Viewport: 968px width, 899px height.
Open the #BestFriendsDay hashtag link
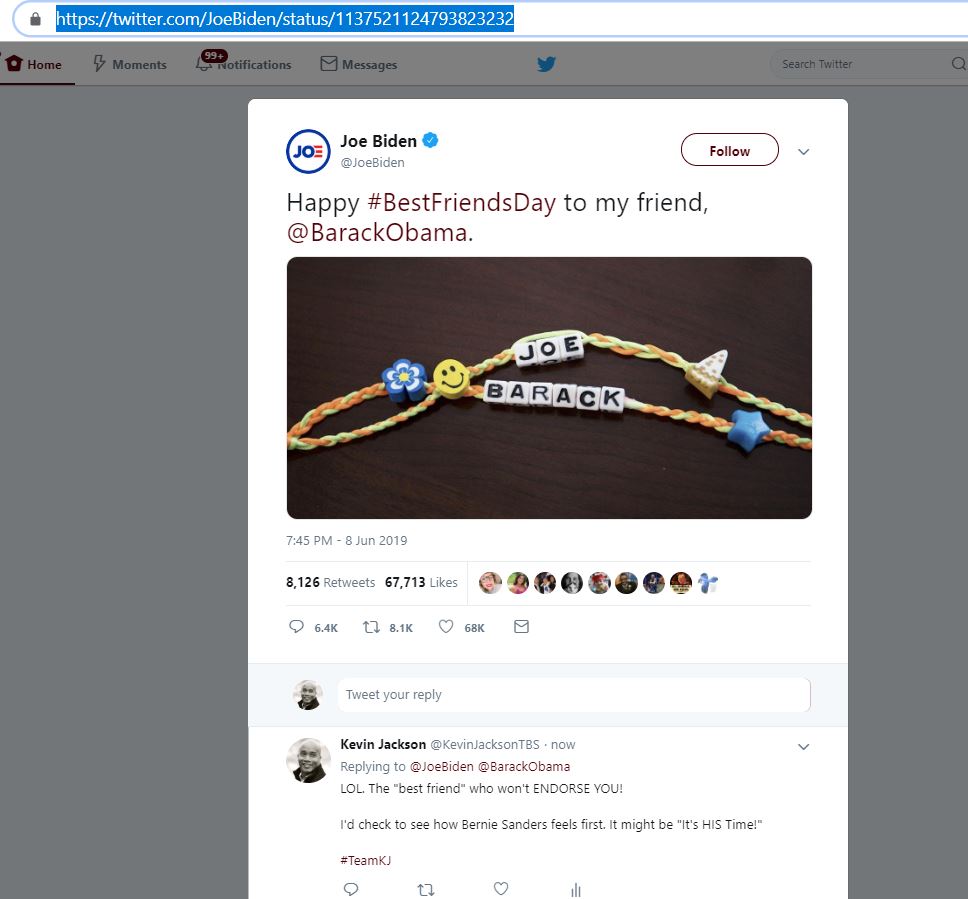pos(461,202)
